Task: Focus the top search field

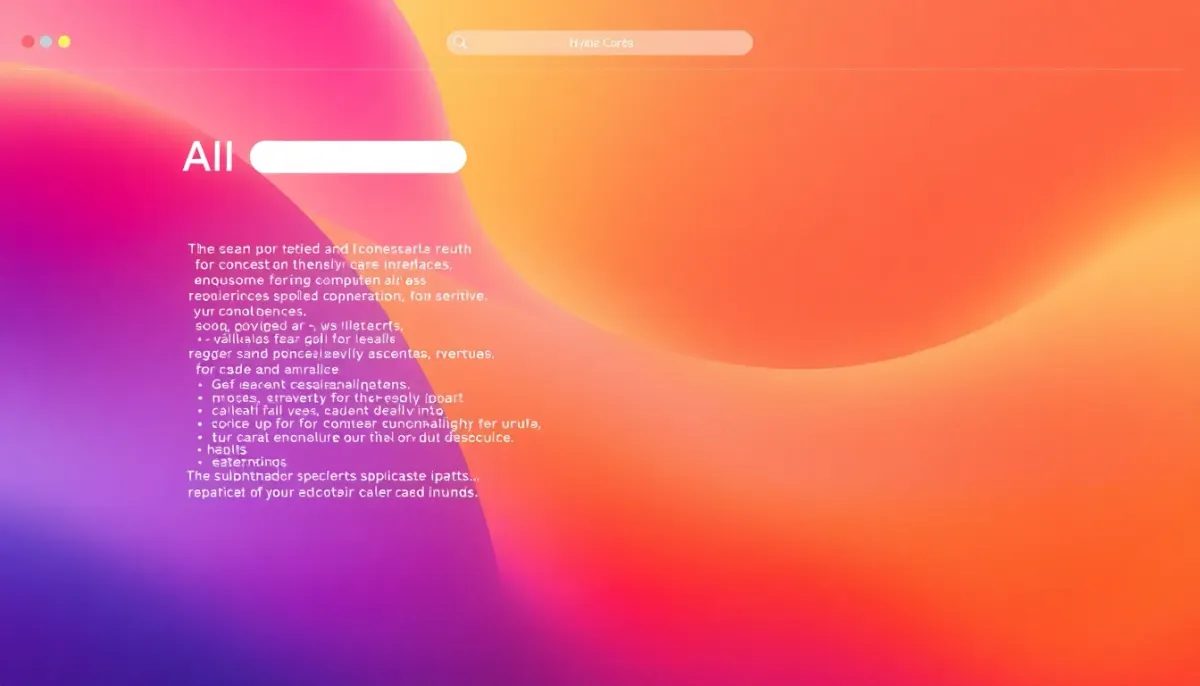Action: pyautogui.click(x=600, y=42)
